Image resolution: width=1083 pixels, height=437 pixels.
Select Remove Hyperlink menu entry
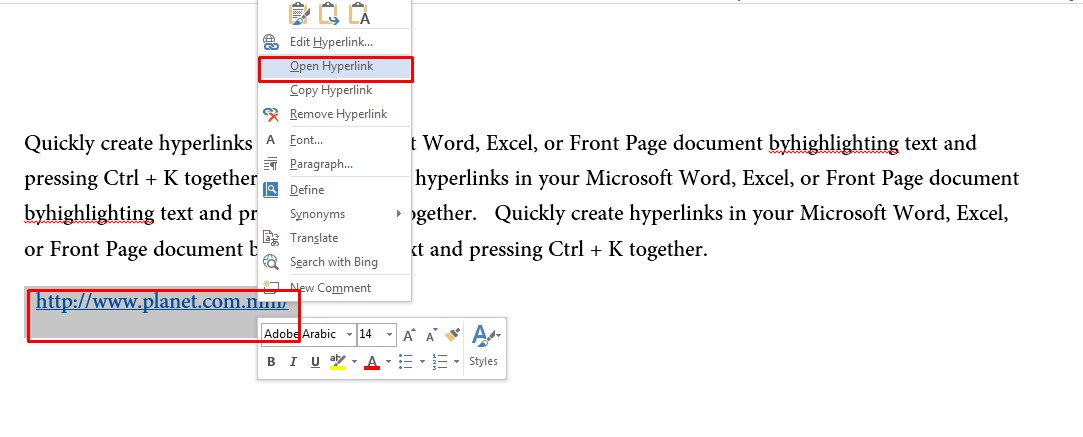335,114
